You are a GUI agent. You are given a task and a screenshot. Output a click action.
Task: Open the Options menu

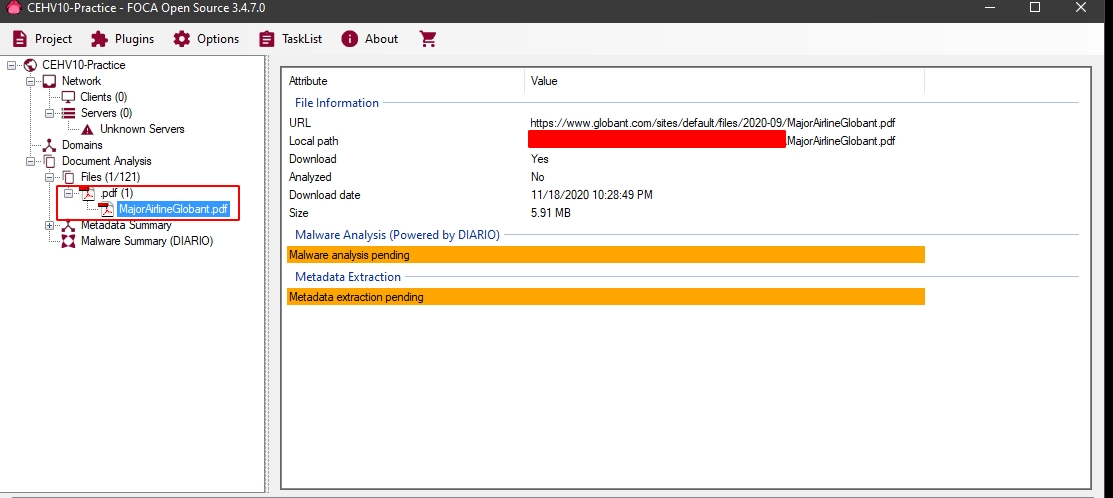pos(206,39)
